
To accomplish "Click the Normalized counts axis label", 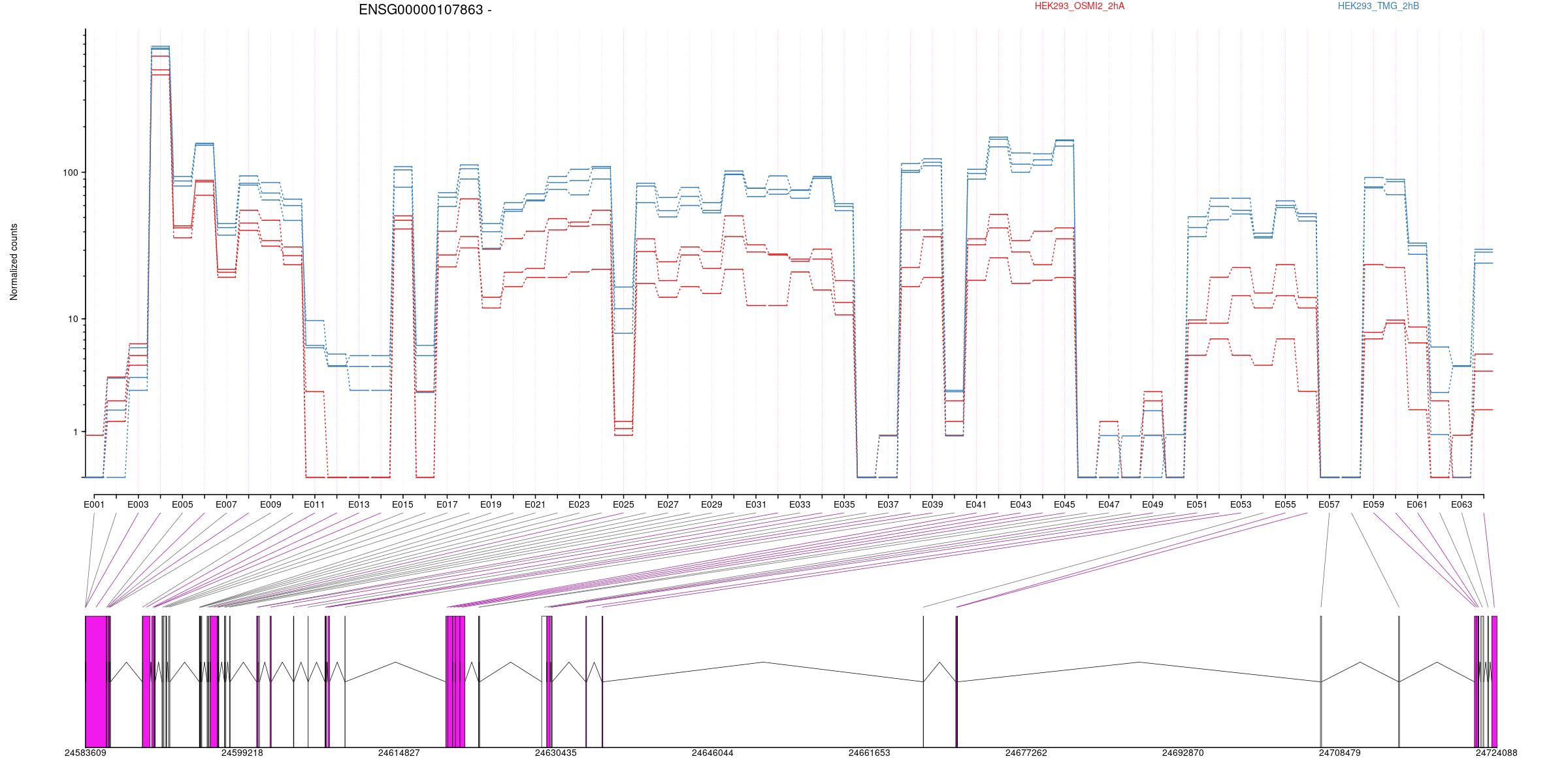I will (14, 262).
